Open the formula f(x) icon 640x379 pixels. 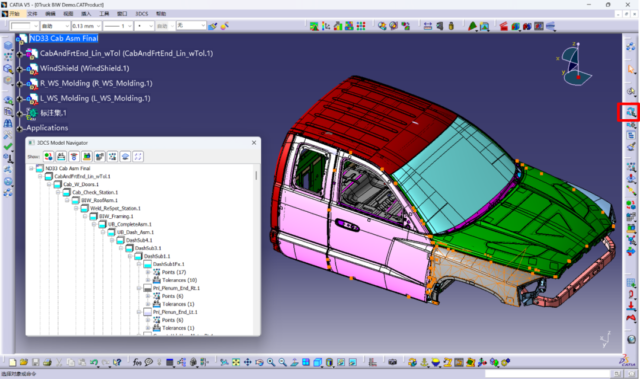137,362
